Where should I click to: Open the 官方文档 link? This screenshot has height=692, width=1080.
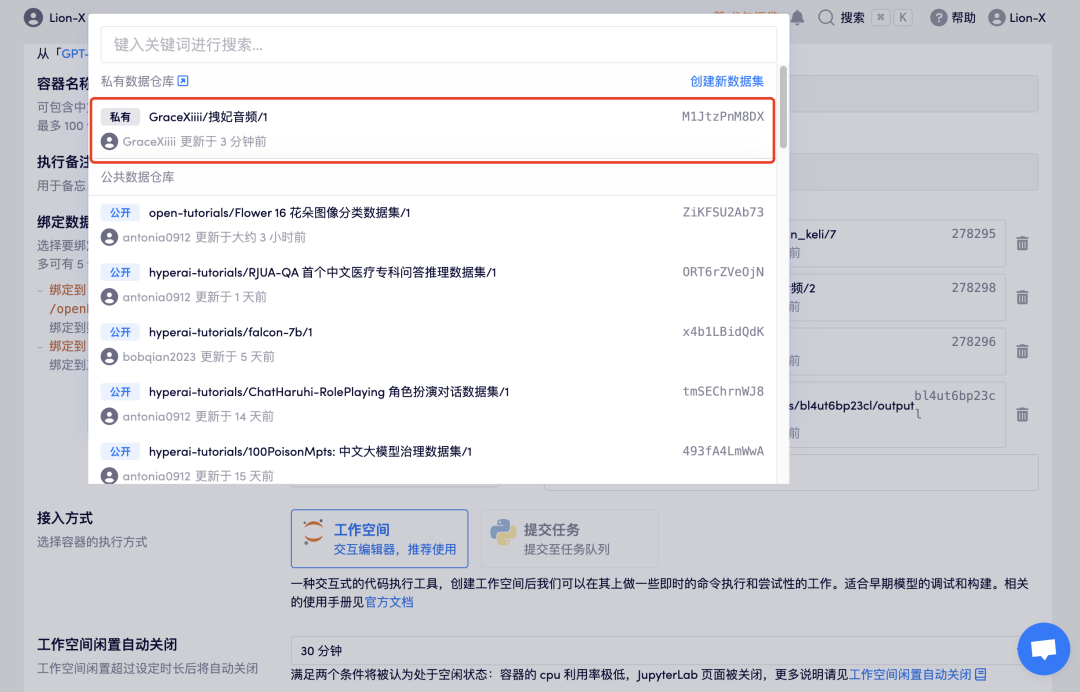pos(389,602)
